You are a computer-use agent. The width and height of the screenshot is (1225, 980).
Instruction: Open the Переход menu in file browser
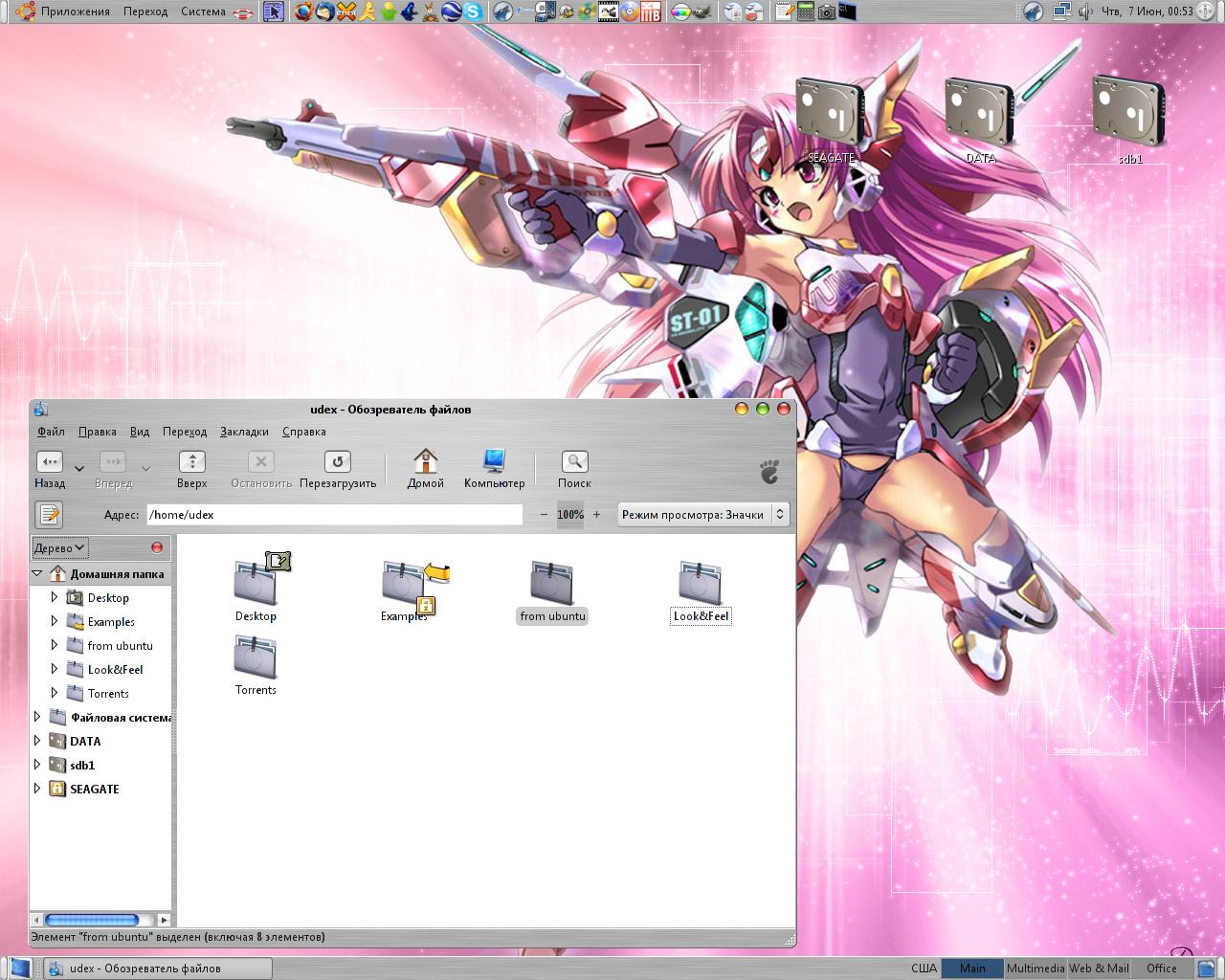coord(185,432)
